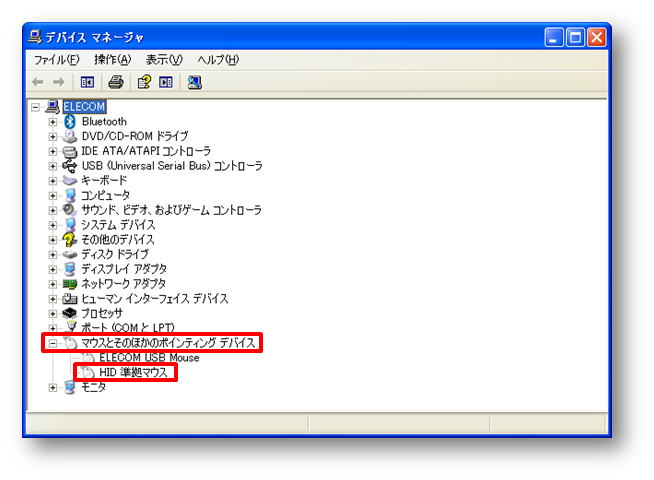Click the title bar device manager icon
Screen dimensions: 654x480
(x=35, y=37)
